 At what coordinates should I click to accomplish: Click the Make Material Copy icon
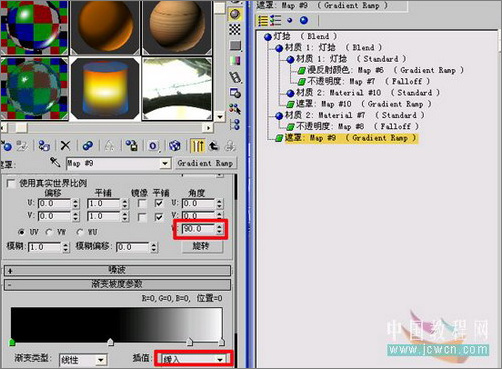coord(88,146)
